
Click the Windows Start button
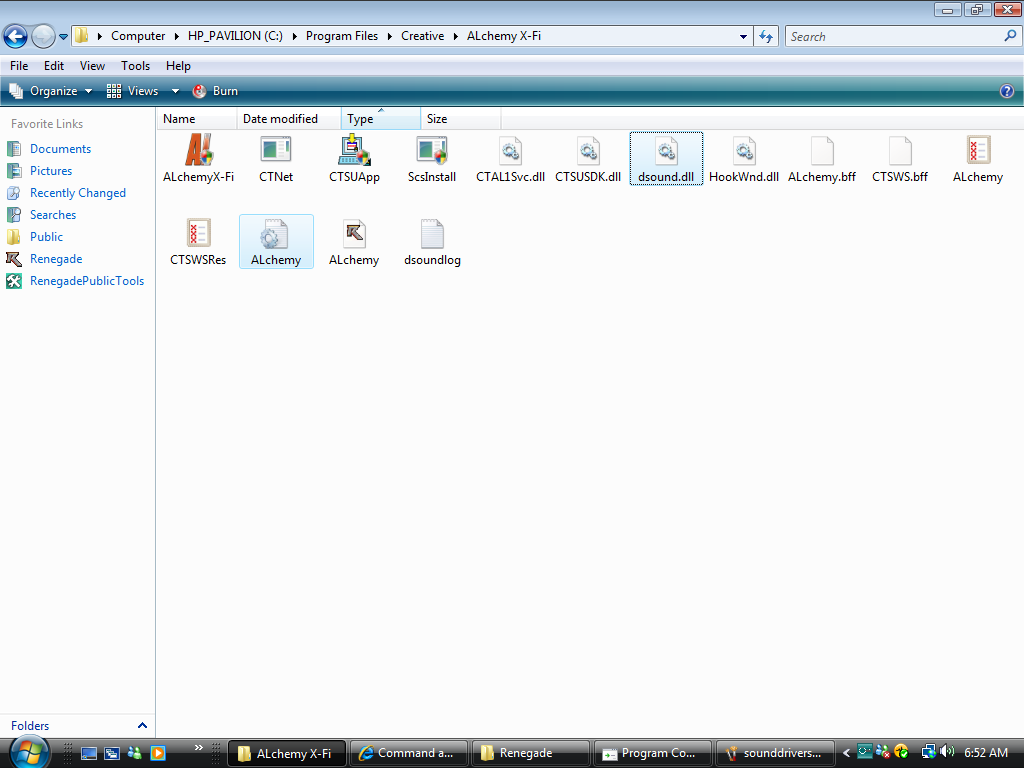pos(28,751)
